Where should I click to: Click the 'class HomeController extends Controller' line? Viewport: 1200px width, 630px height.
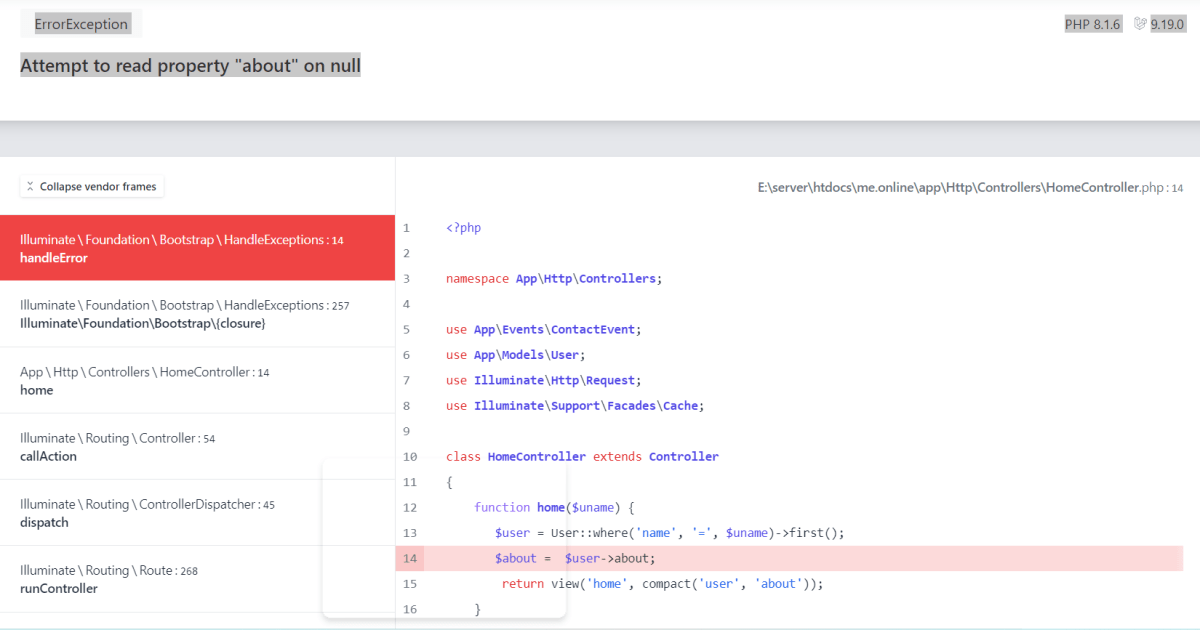point(582,456)
